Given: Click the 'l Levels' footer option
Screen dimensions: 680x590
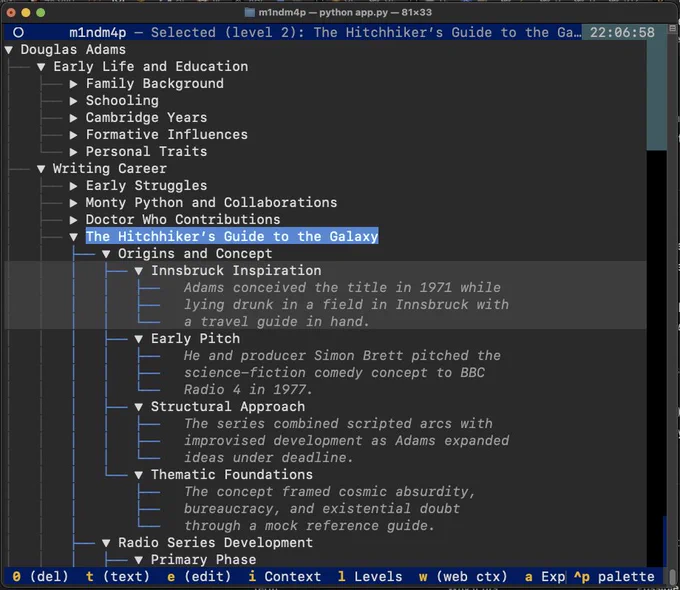Looking at the screenshot, I should 370,576.
